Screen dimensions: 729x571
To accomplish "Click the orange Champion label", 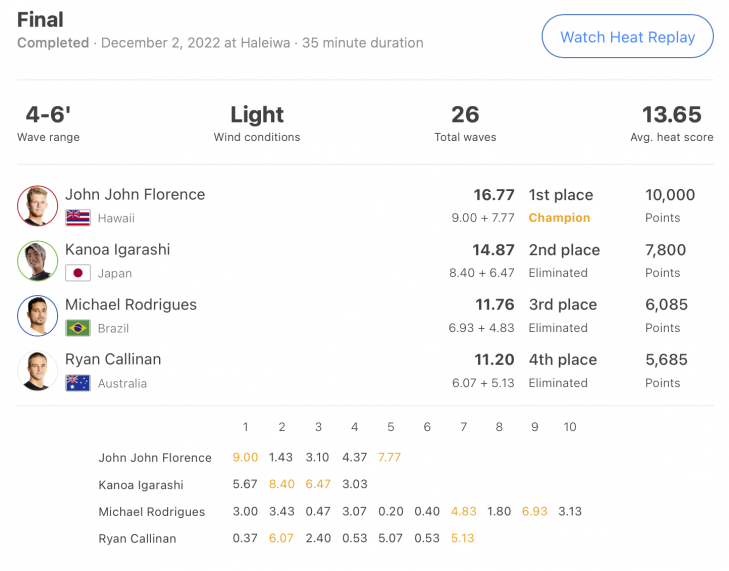I will tap(559, 218).
